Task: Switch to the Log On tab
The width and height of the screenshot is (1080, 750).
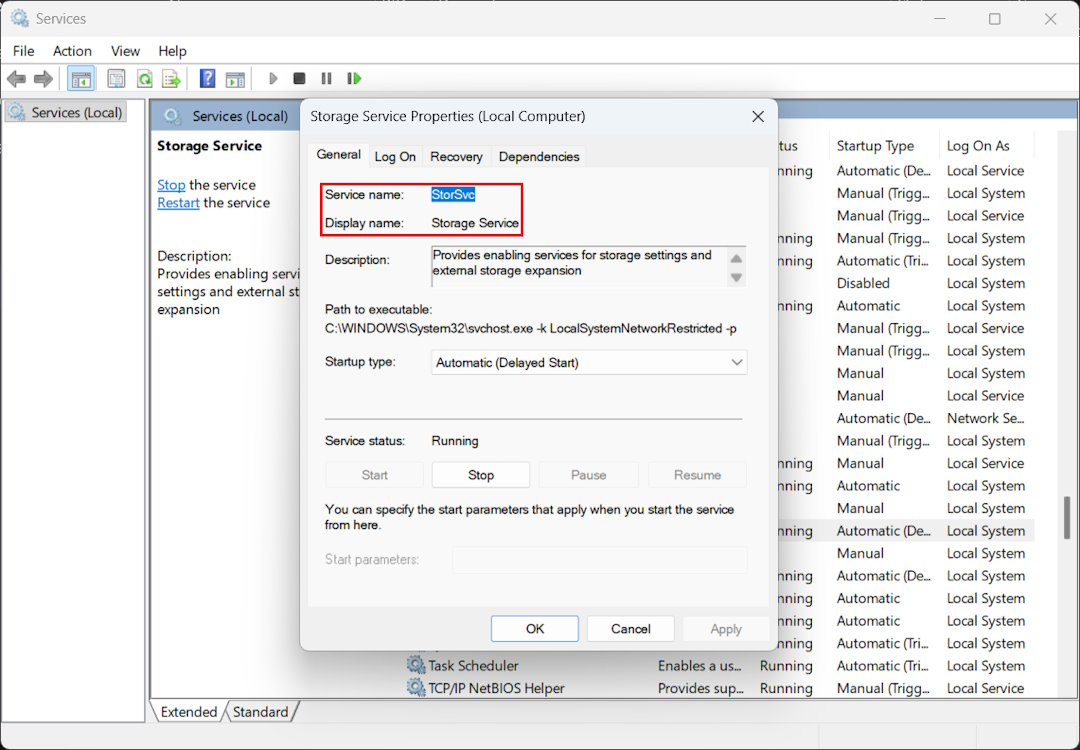Action: pos(395,156)
